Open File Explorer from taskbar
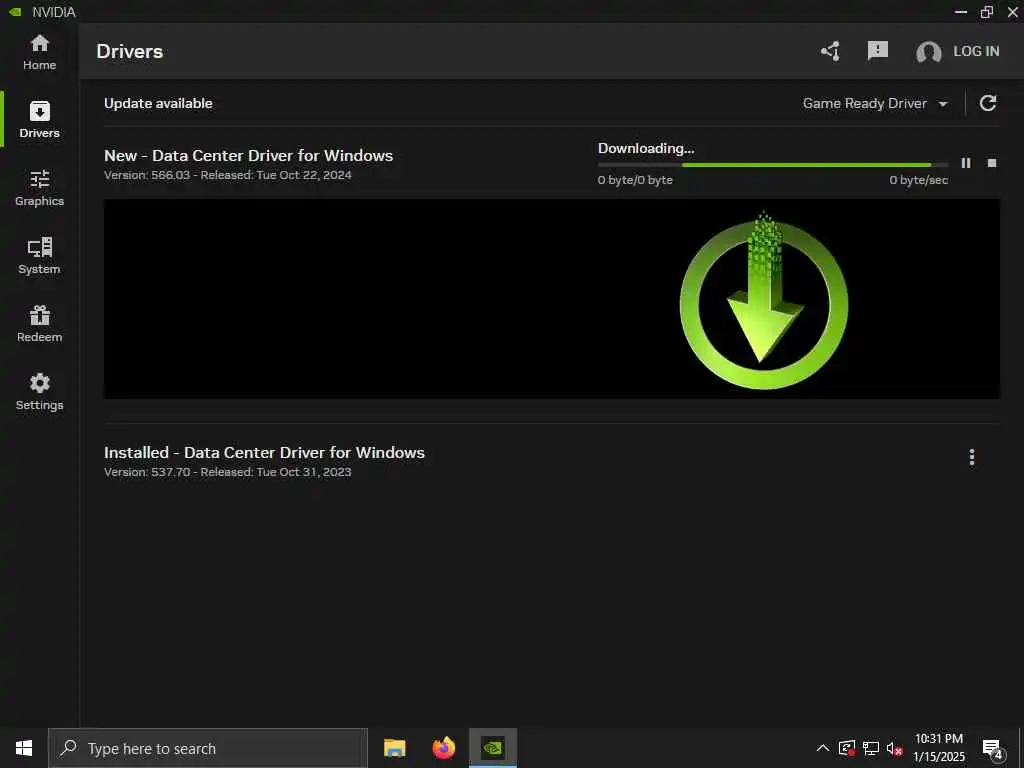 tap(394, 748)
